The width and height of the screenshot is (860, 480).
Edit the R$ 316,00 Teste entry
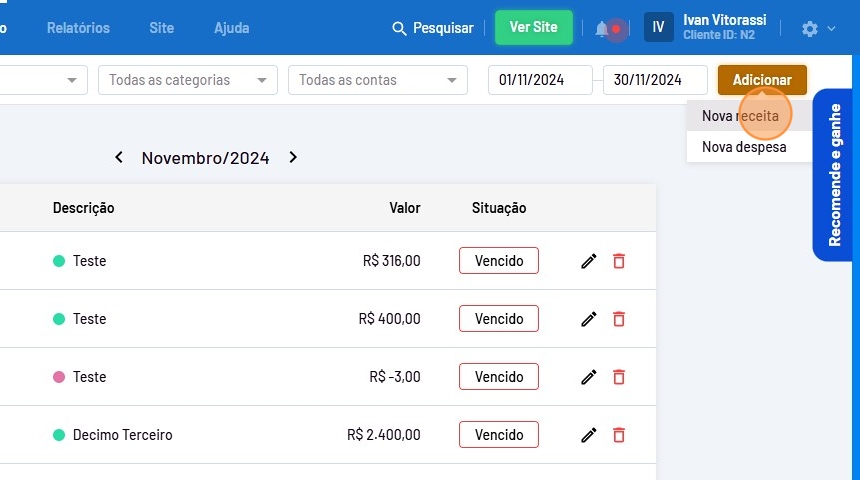coord(589,261)
